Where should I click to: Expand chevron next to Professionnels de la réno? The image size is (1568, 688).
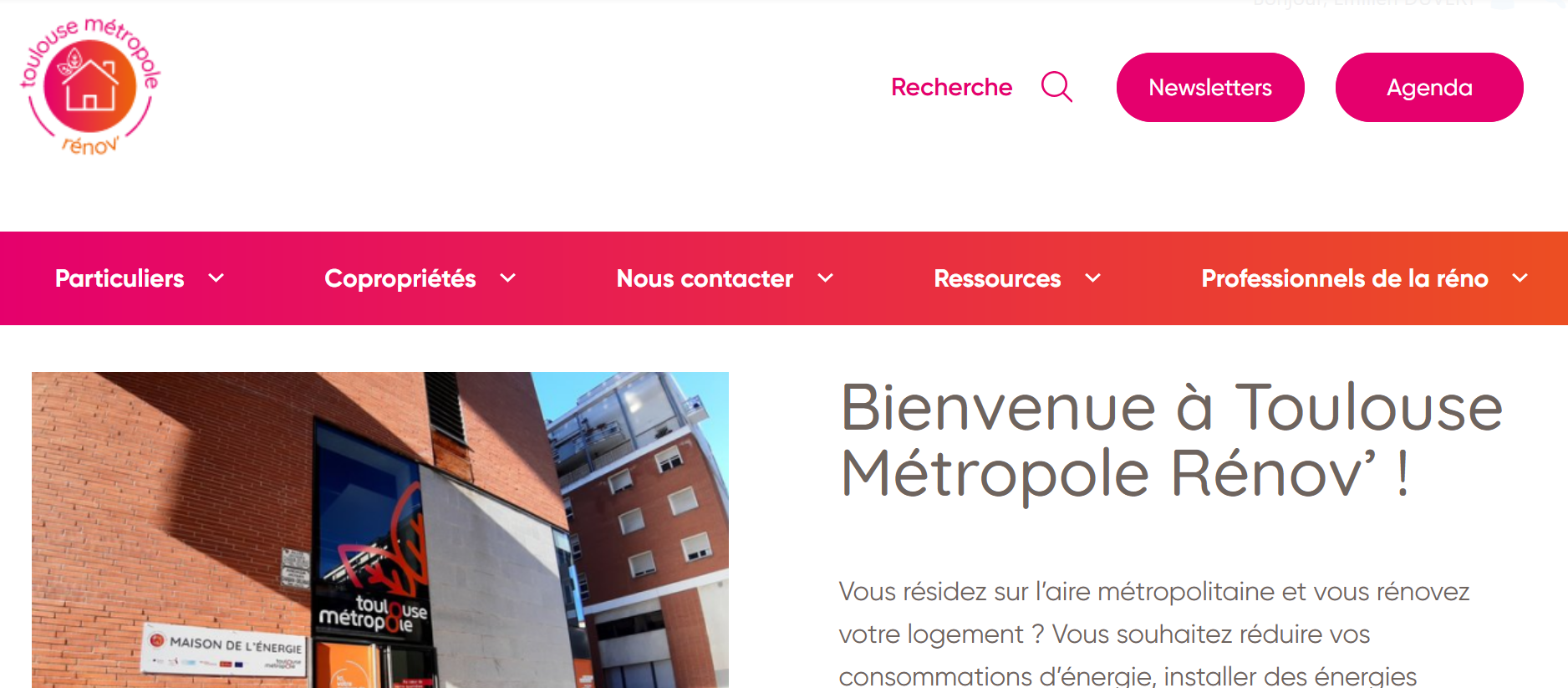pos(1520,278)
